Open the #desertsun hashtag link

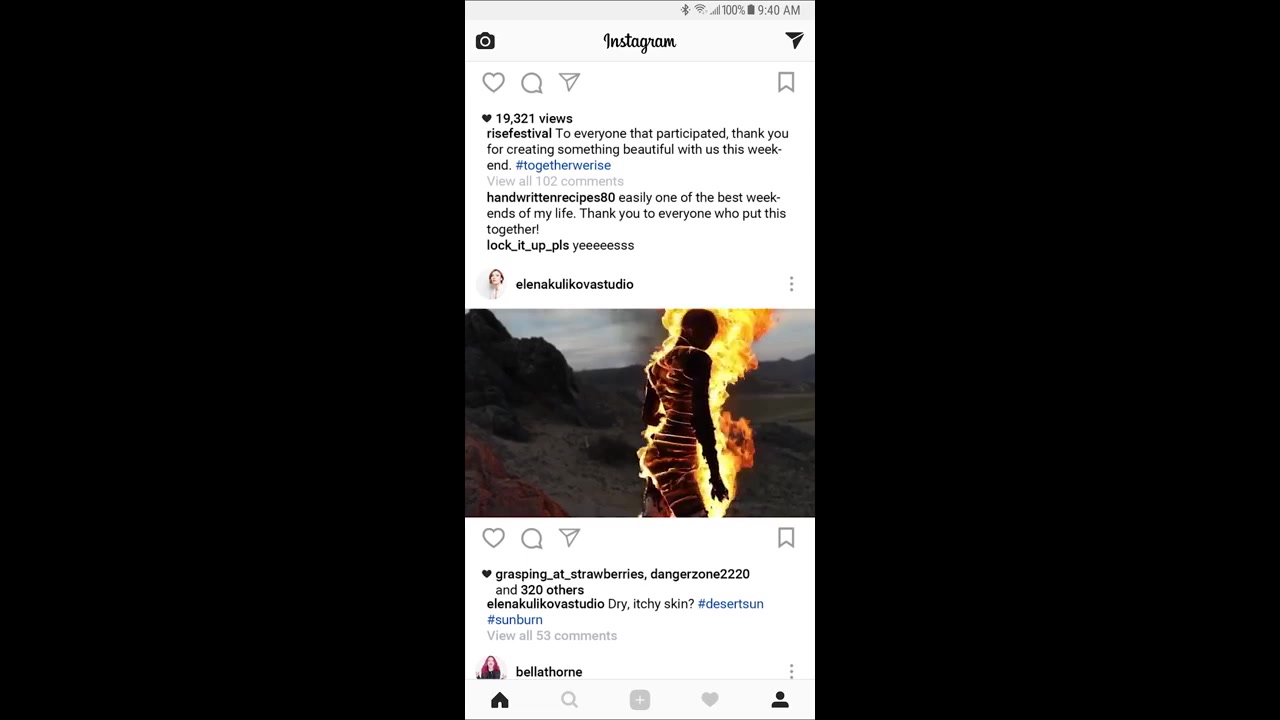click(x=730, y=604)
